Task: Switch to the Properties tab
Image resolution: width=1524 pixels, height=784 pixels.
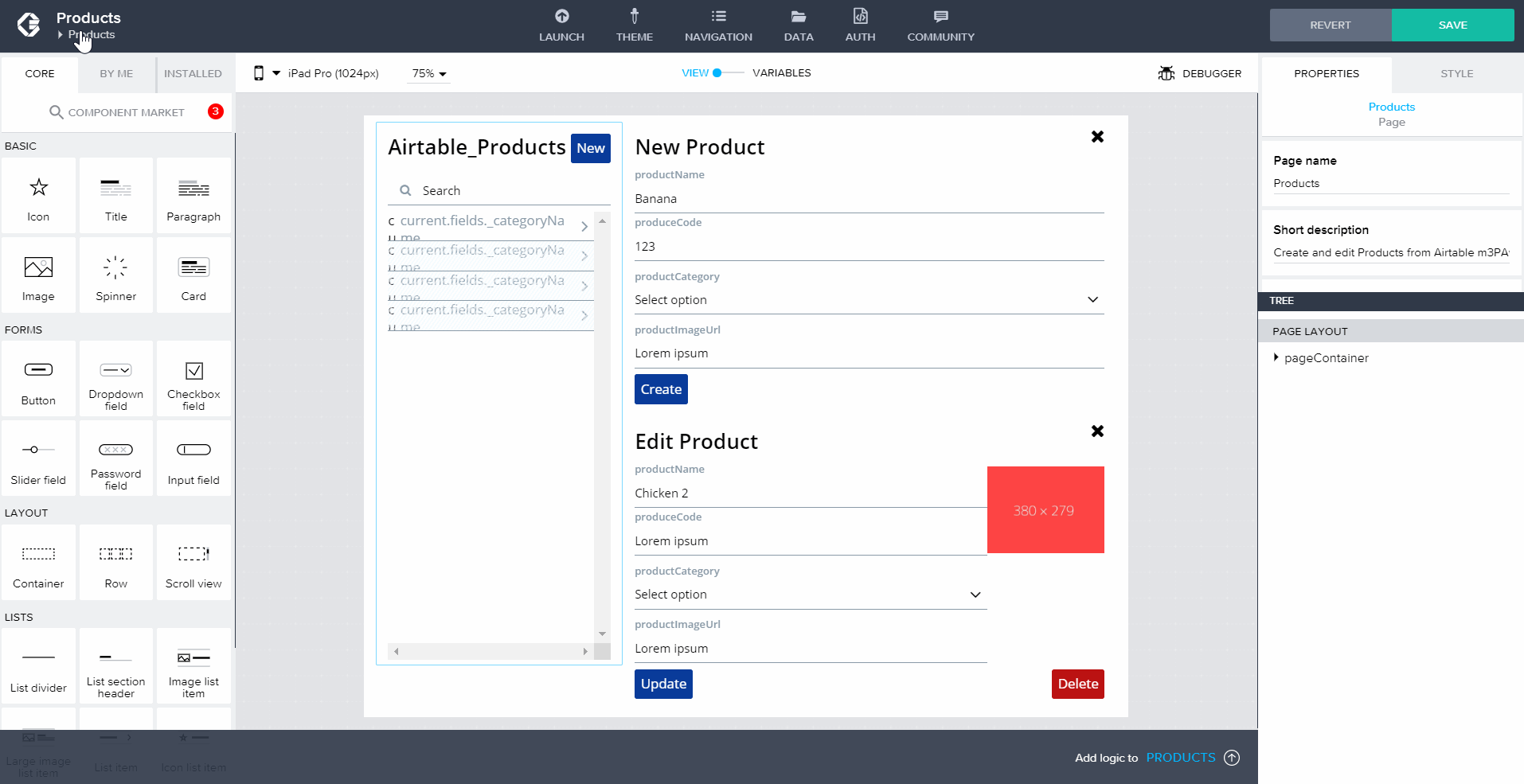Action: (x=1327, y=73)
